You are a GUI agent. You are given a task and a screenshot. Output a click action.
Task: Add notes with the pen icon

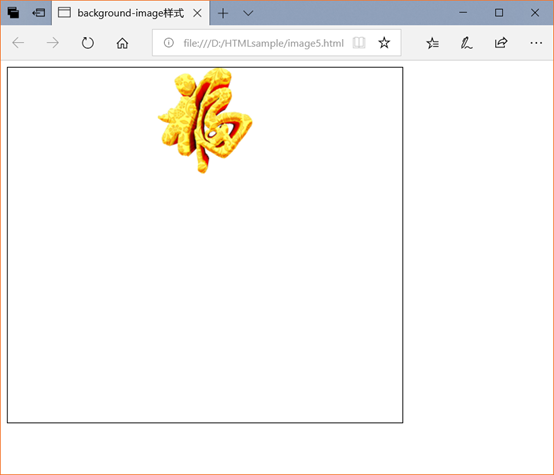[x=466, y=43]
